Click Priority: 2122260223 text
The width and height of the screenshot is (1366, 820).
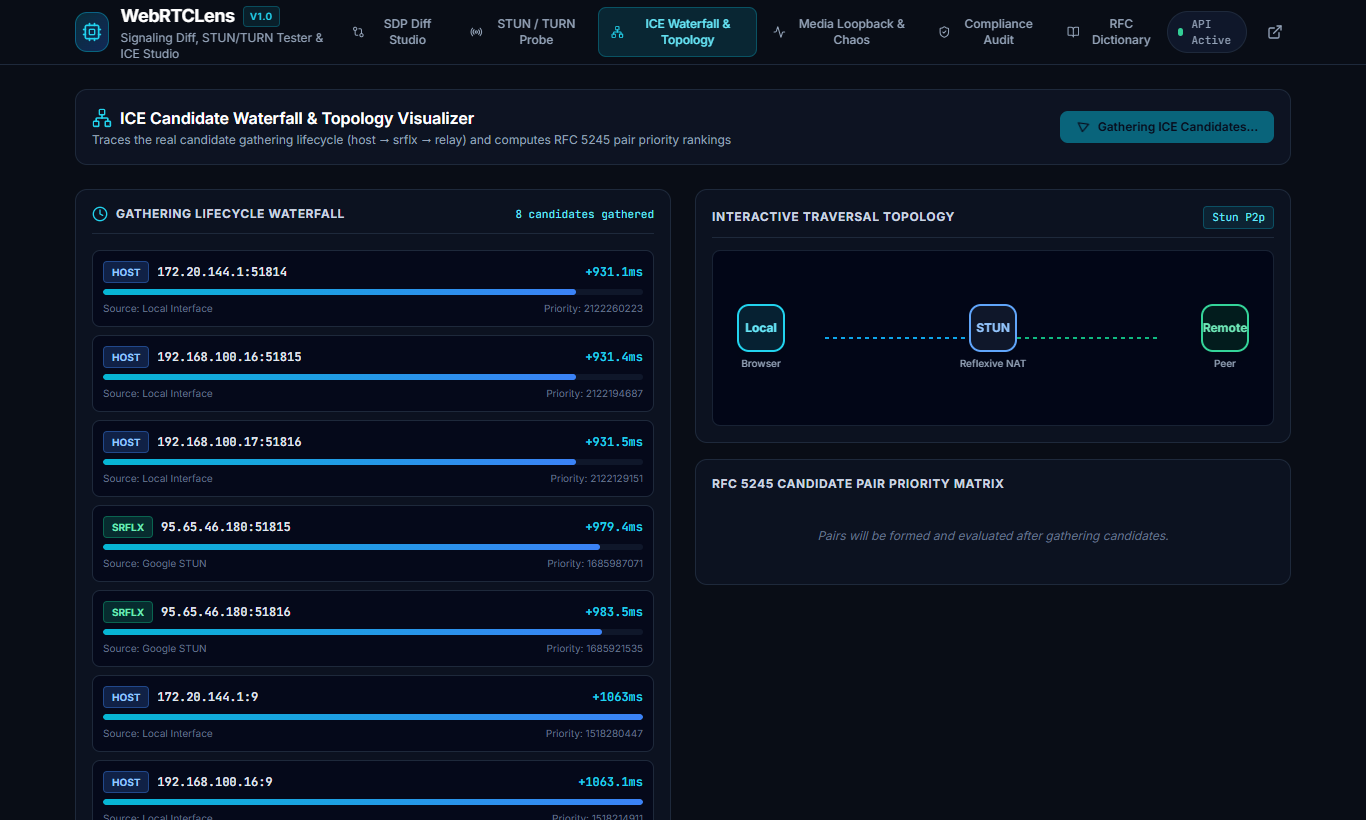tap(593, 309)
